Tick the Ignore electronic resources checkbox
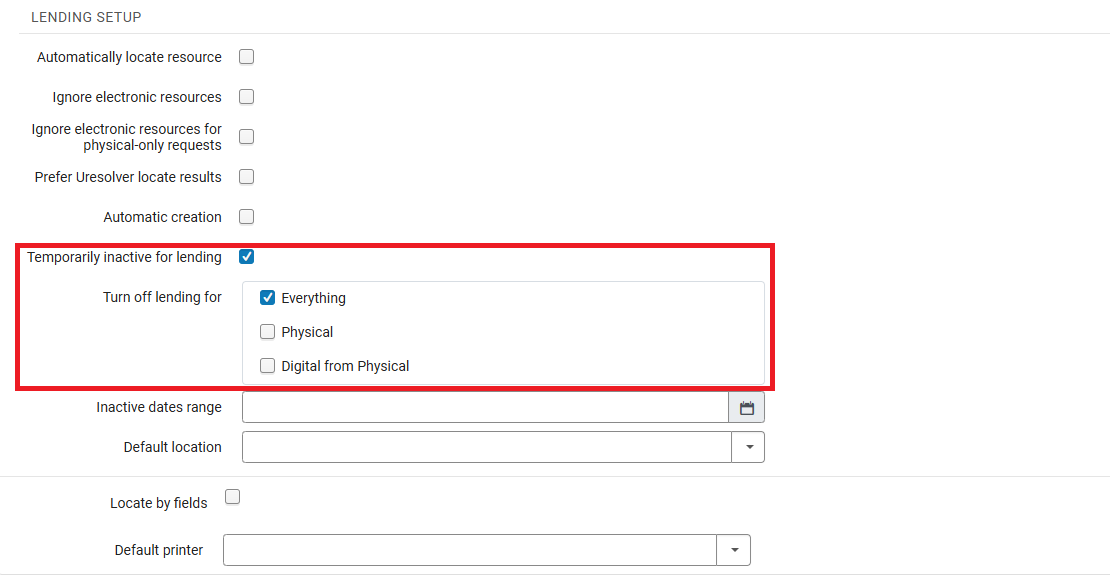Viewport: 1110px width, 582px height. [x=247, y=97]
